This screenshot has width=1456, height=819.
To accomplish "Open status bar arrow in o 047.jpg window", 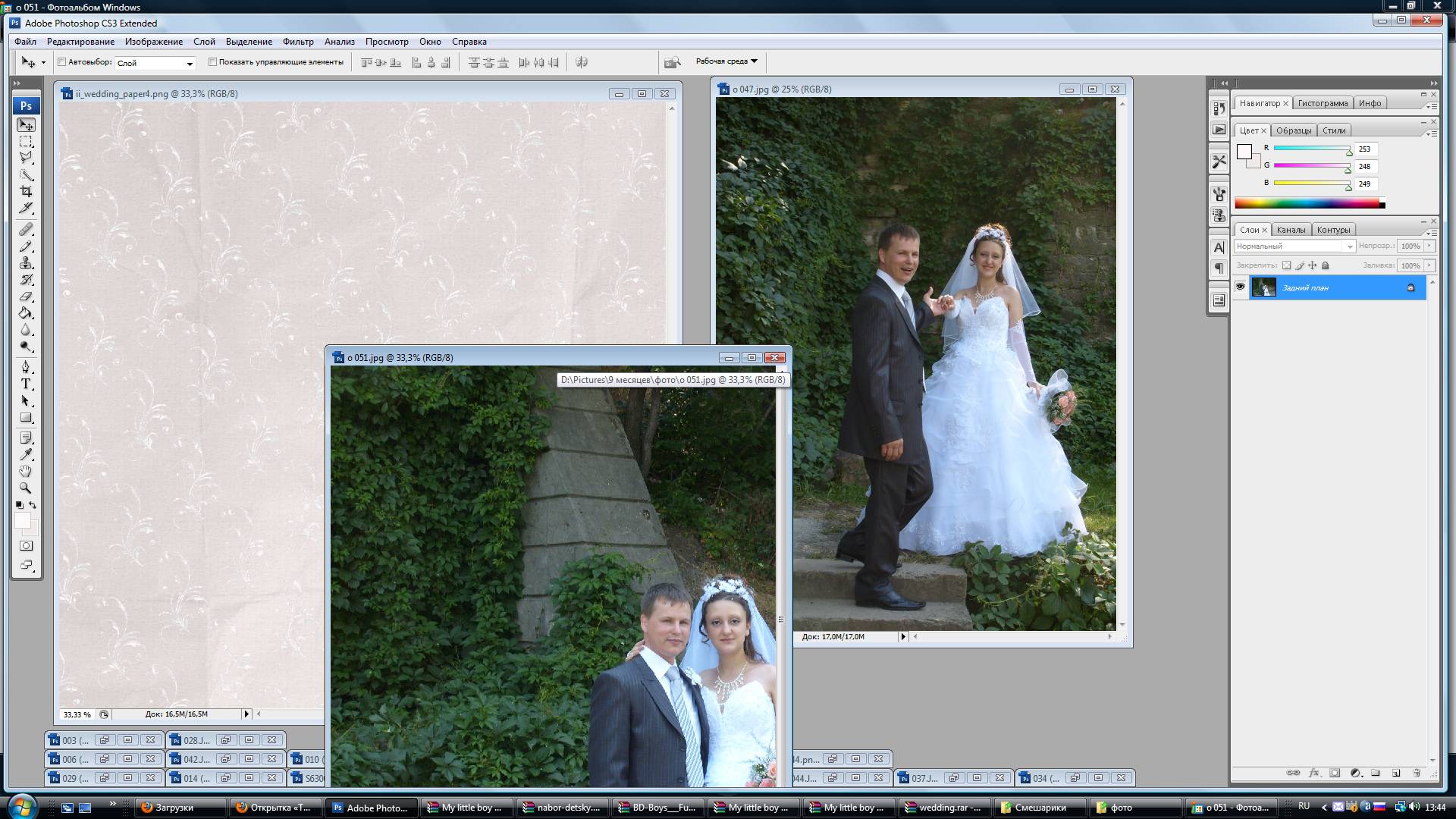I will (x=902, y=637).
